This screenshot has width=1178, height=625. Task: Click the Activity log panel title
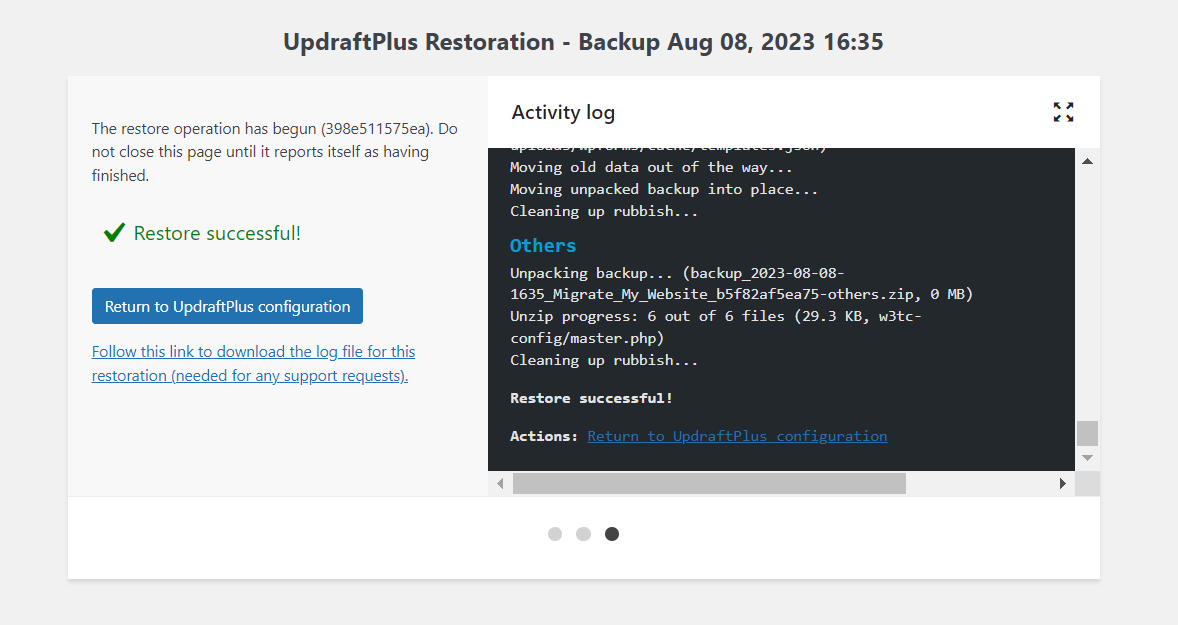563,112
